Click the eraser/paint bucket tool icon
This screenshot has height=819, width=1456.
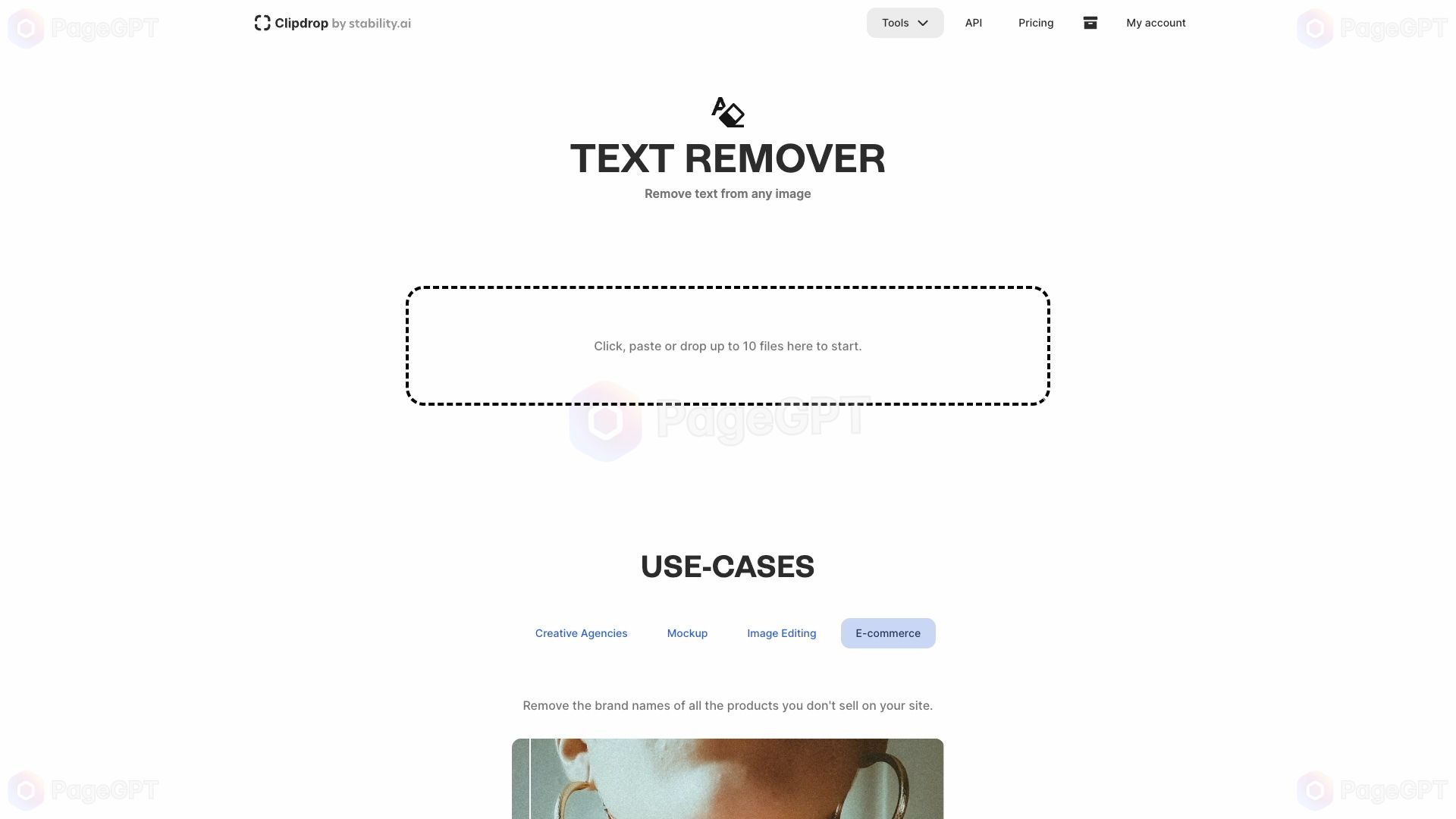pos(728,112)
